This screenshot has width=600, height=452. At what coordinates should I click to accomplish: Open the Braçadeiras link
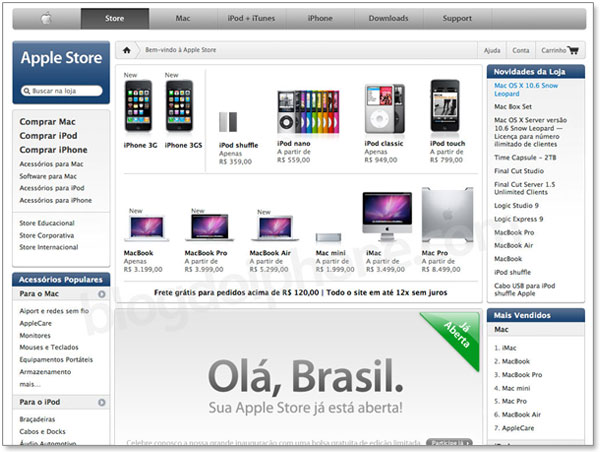[38, 419]
